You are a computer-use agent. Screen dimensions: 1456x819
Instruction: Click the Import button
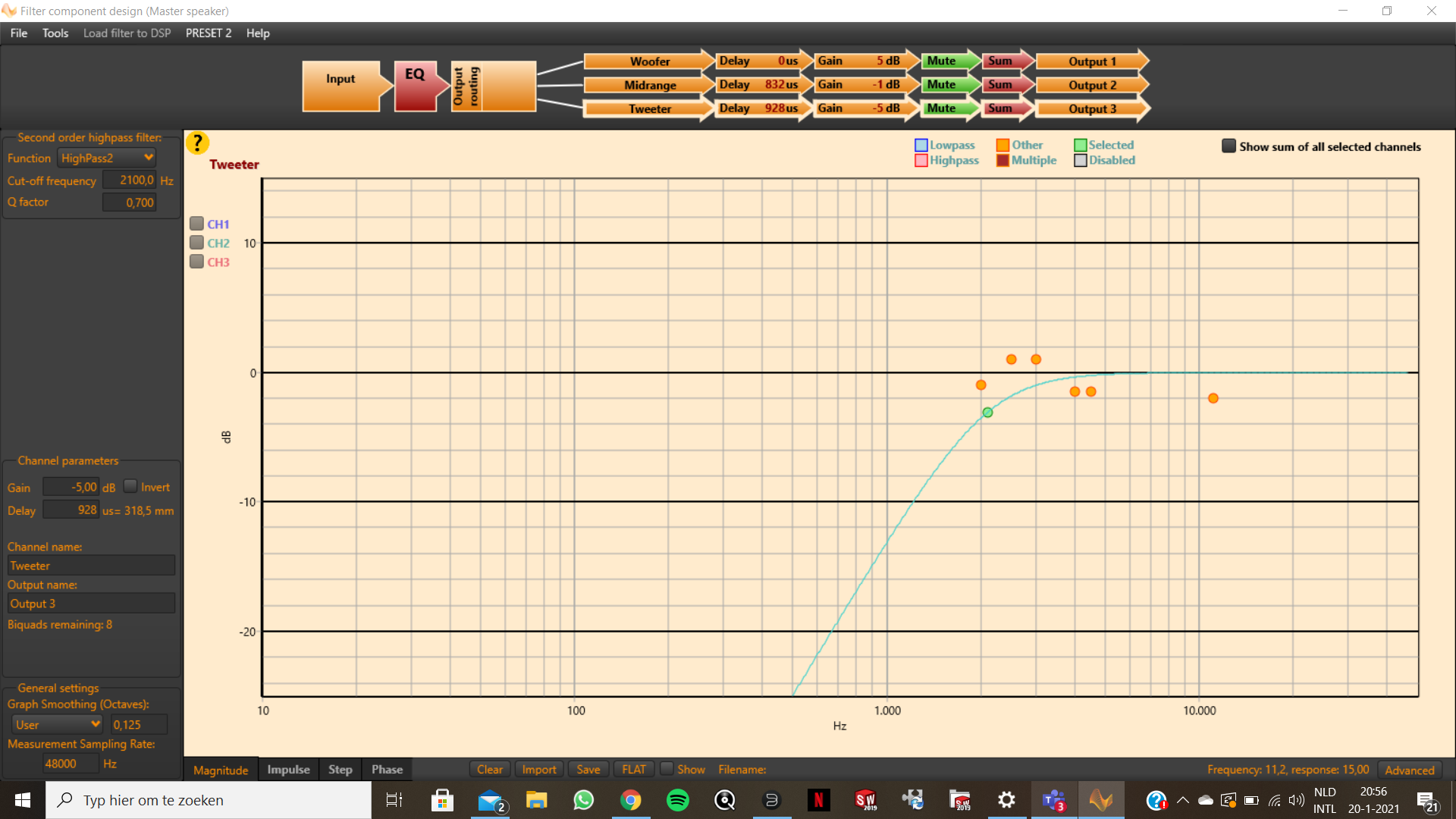[x=539, y=769]
